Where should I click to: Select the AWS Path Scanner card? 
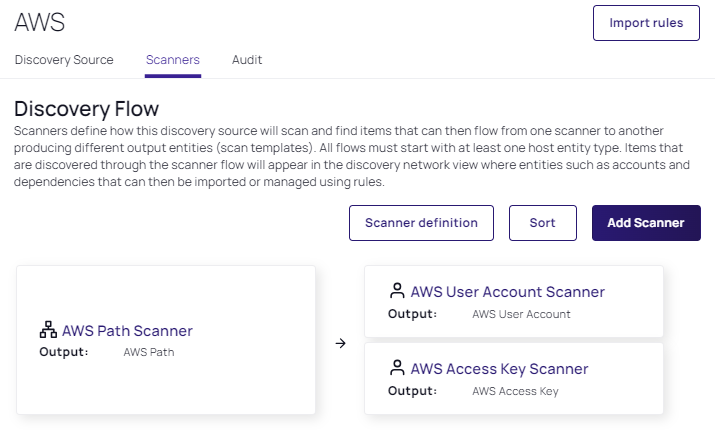(166, 340)
